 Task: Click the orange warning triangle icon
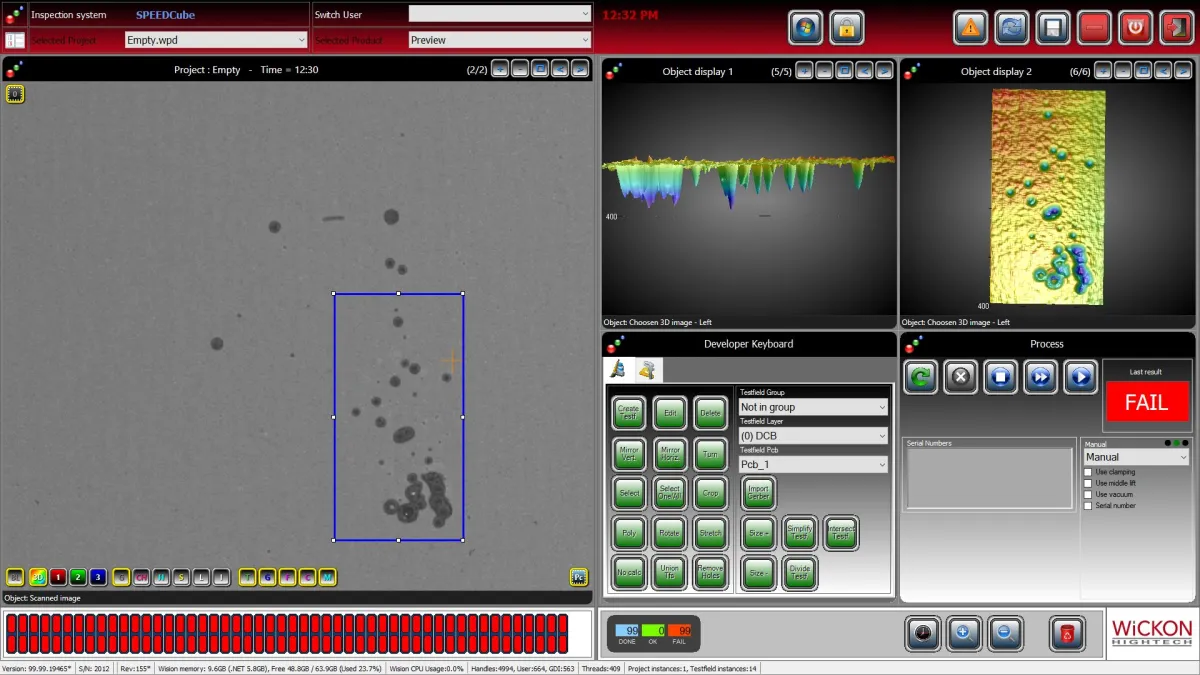[969, 28]
